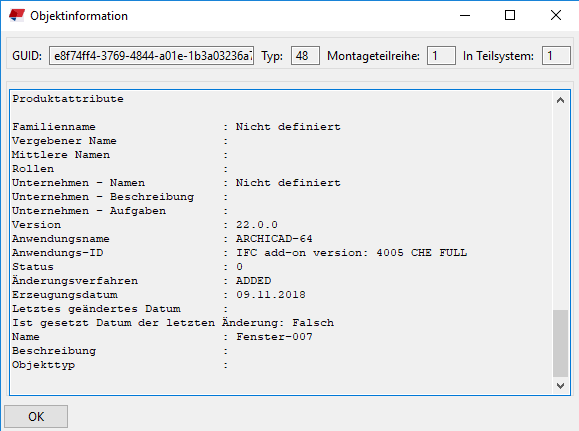Click the red app icon in title bar

pyautogui.click(x=17, y=16)
